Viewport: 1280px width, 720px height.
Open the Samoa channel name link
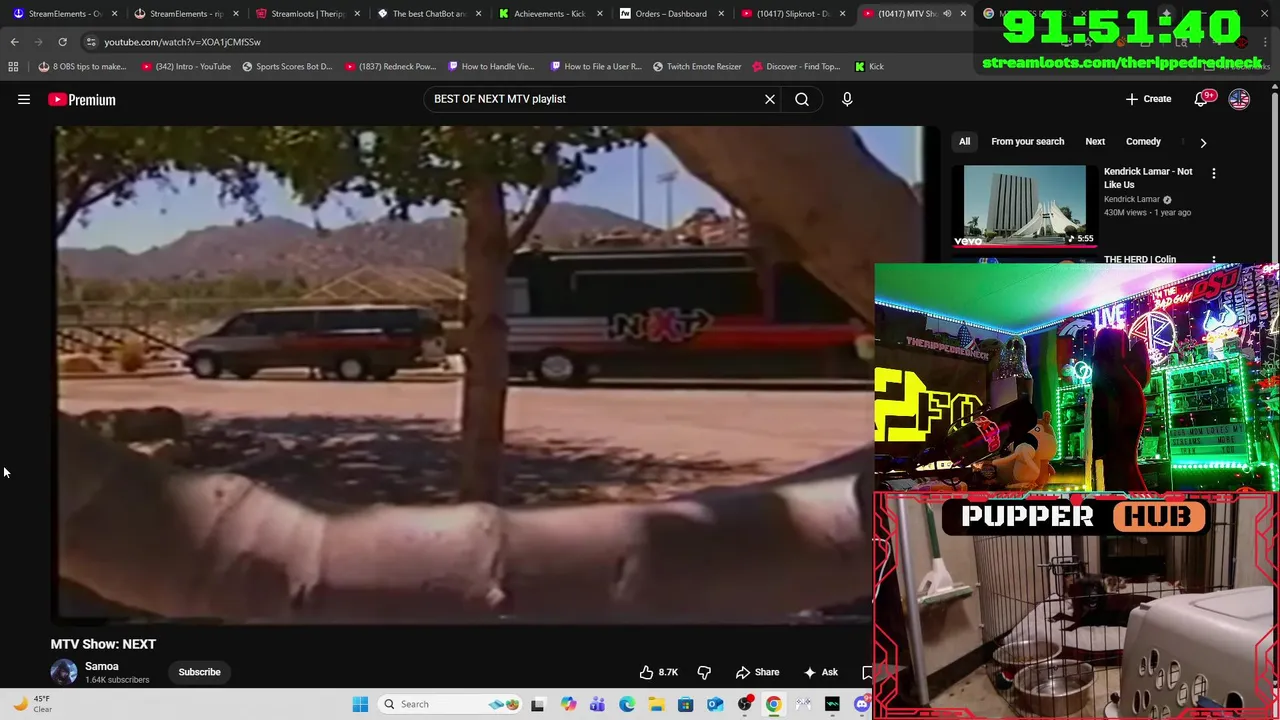(x=102, y=666)
